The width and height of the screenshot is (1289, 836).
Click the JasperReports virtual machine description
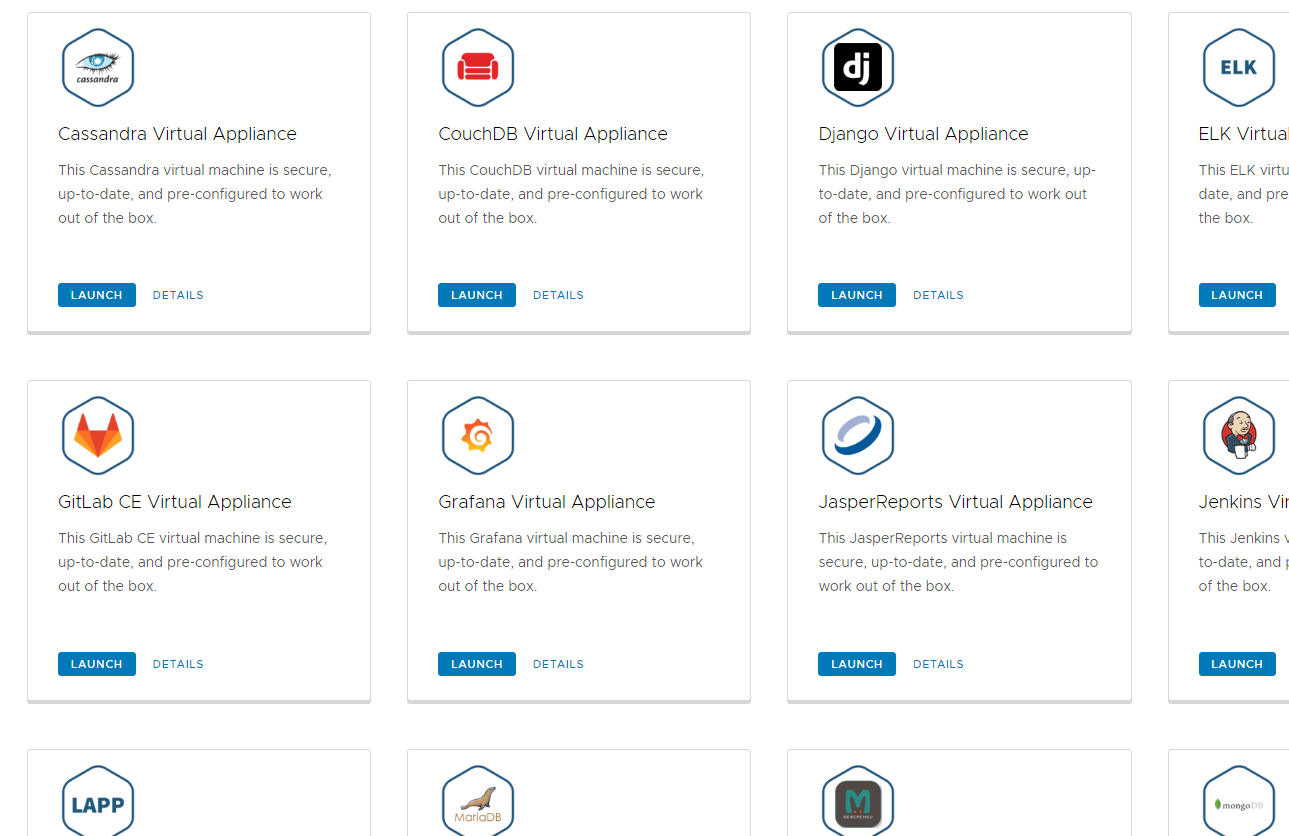[958, 562]
